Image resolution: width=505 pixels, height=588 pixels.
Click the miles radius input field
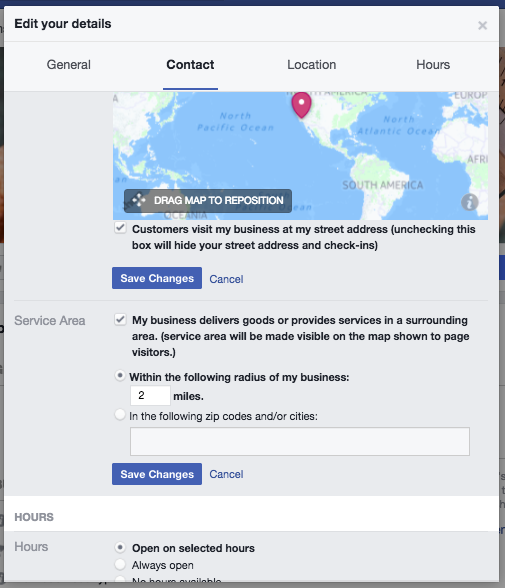[x=150, y=396]
